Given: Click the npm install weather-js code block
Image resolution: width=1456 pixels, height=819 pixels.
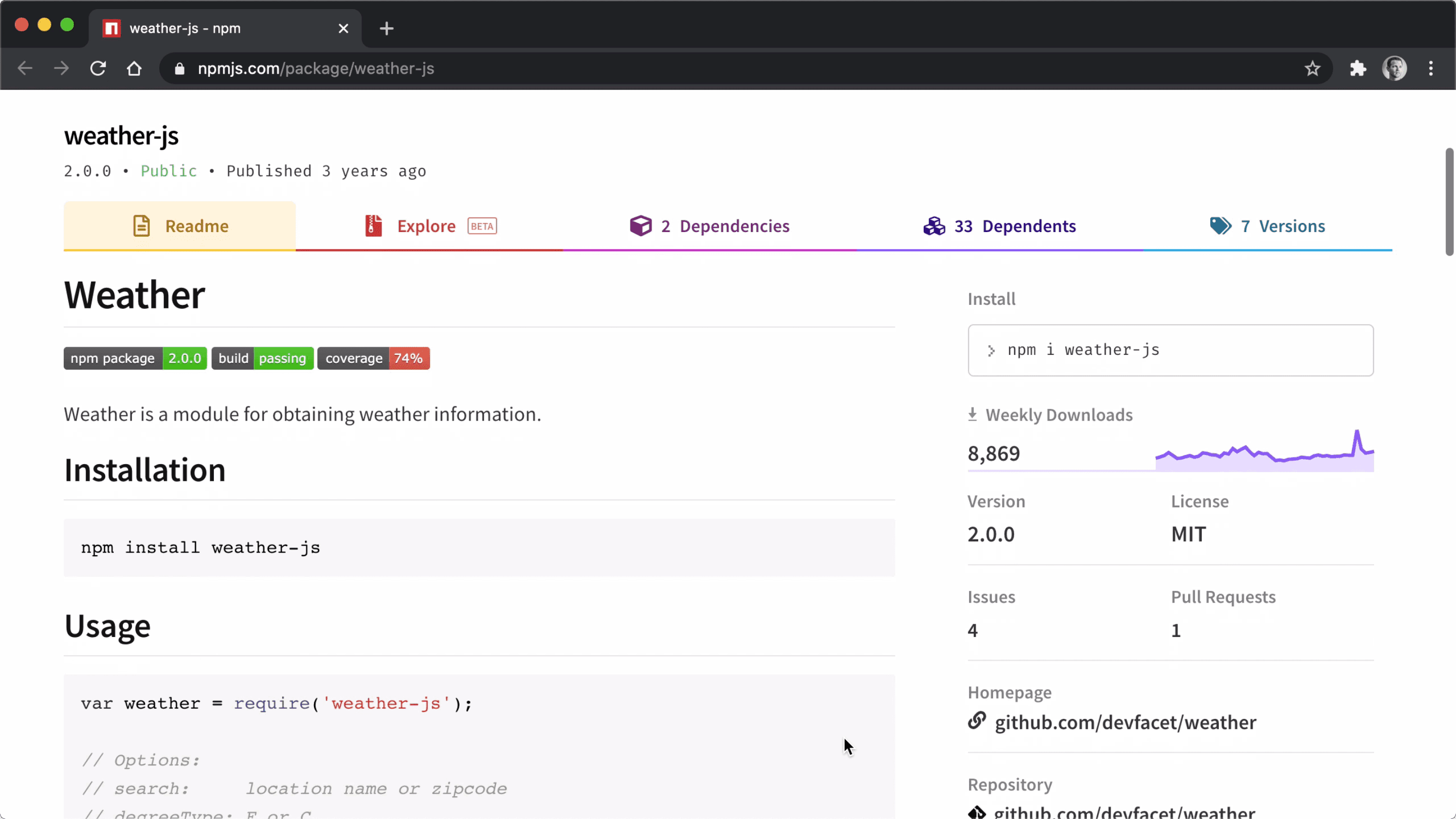Looking at the screenshot, I should tap(479, 548).
